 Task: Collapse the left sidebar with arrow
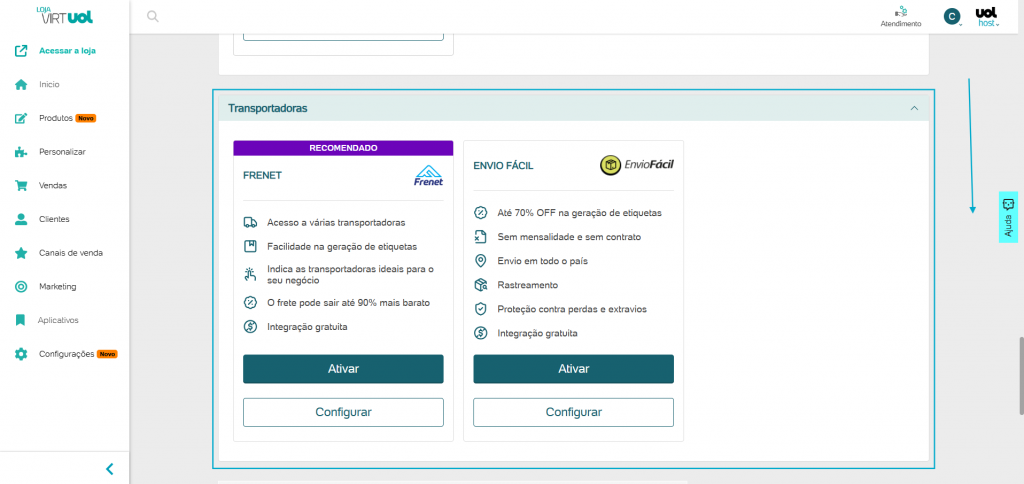109,468
